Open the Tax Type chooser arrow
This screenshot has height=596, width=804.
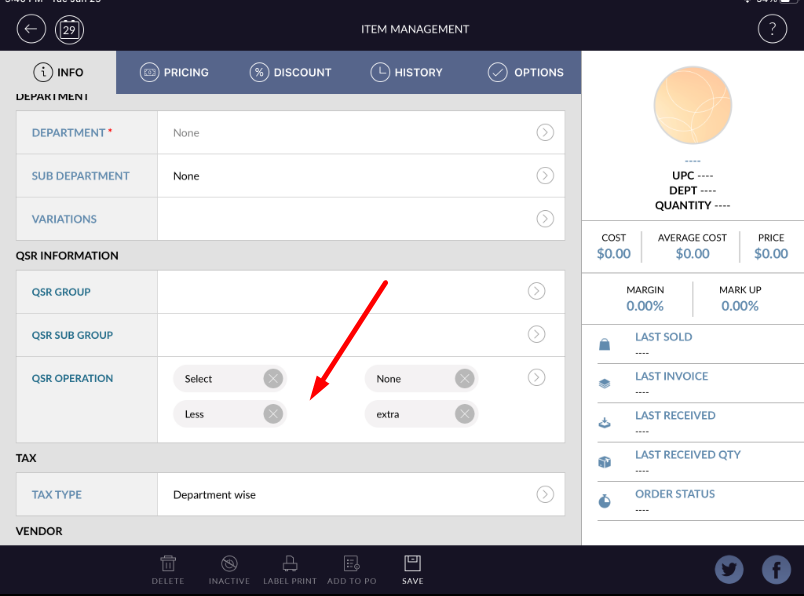[545, 494]
